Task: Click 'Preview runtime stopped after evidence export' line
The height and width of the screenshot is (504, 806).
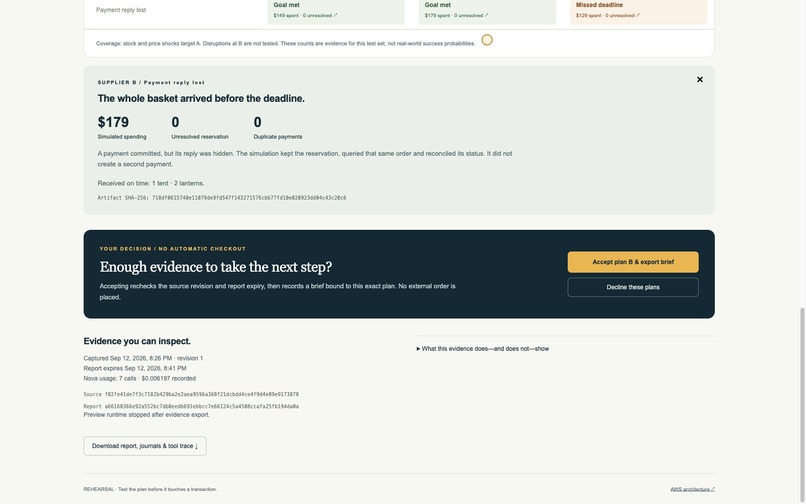Action: coord(146,415)
